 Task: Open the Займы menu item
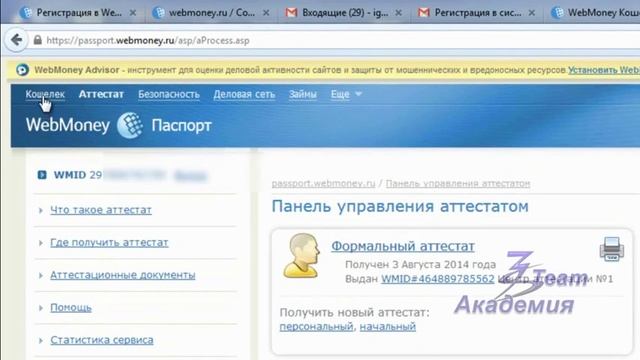302,94
